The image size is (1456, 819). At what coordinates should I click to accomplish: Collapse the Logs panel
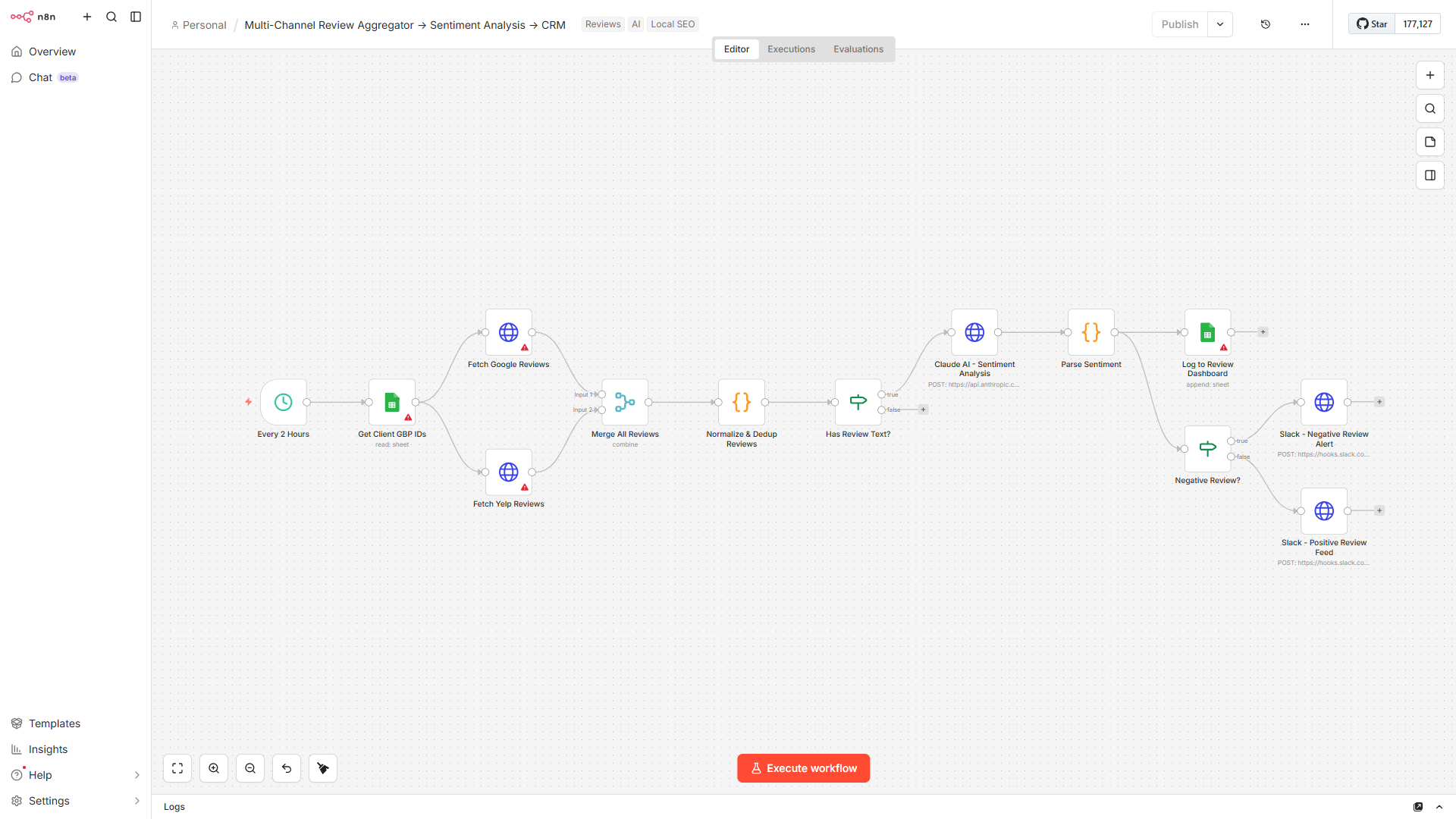pyautogui.click(x=1439, y=806)
